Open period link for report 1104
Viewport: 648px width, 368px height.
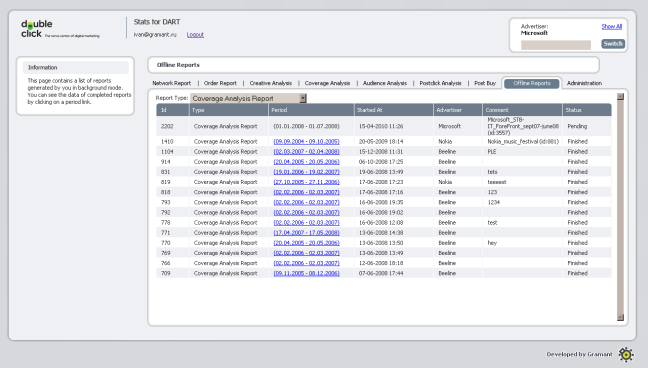(306, 152)
